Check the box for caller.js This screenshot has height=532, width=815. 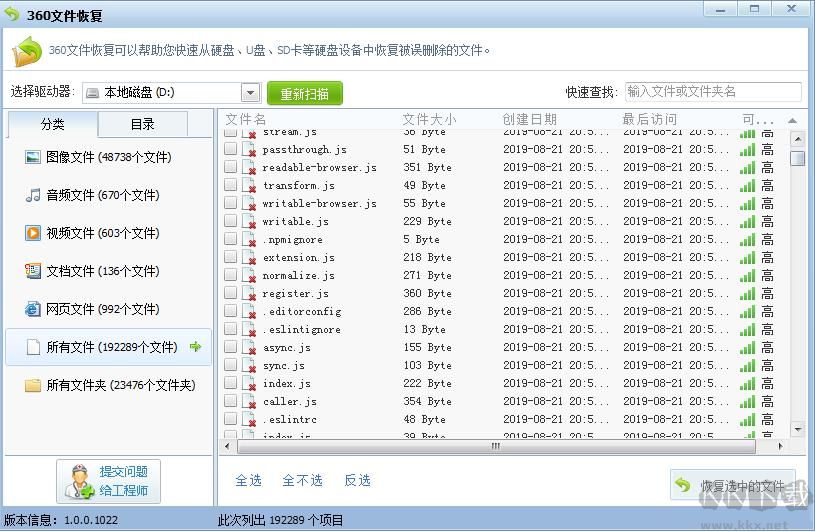[230, 401]
